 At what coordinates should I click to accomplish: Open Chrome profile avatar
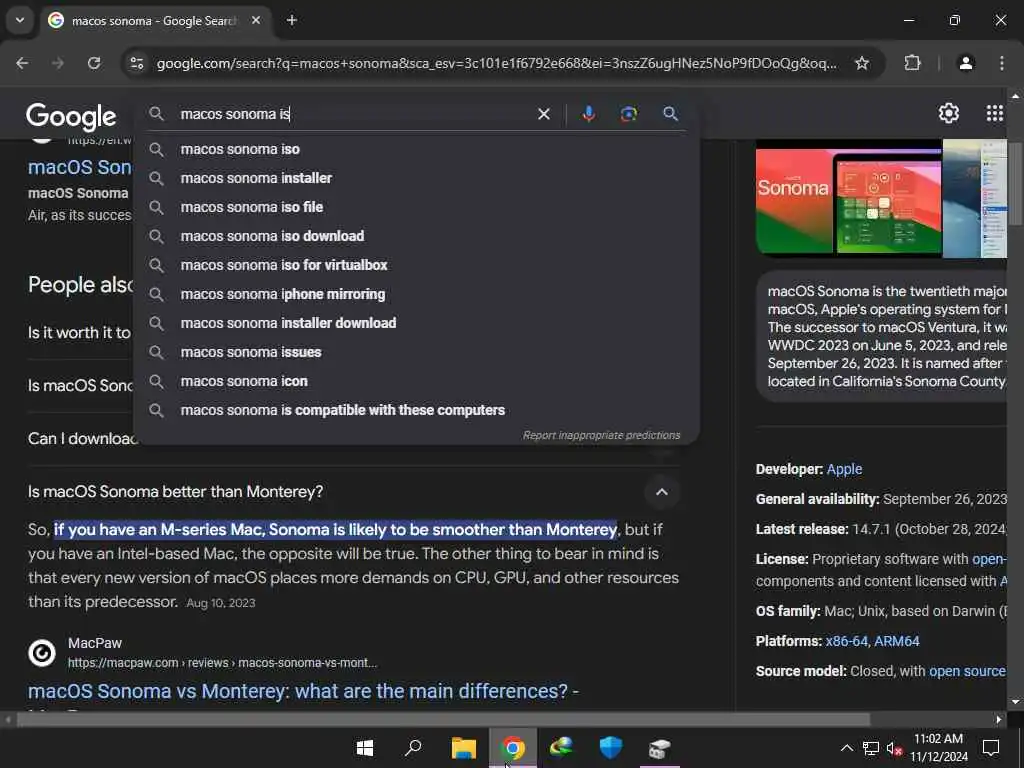[x=965, y=63]
